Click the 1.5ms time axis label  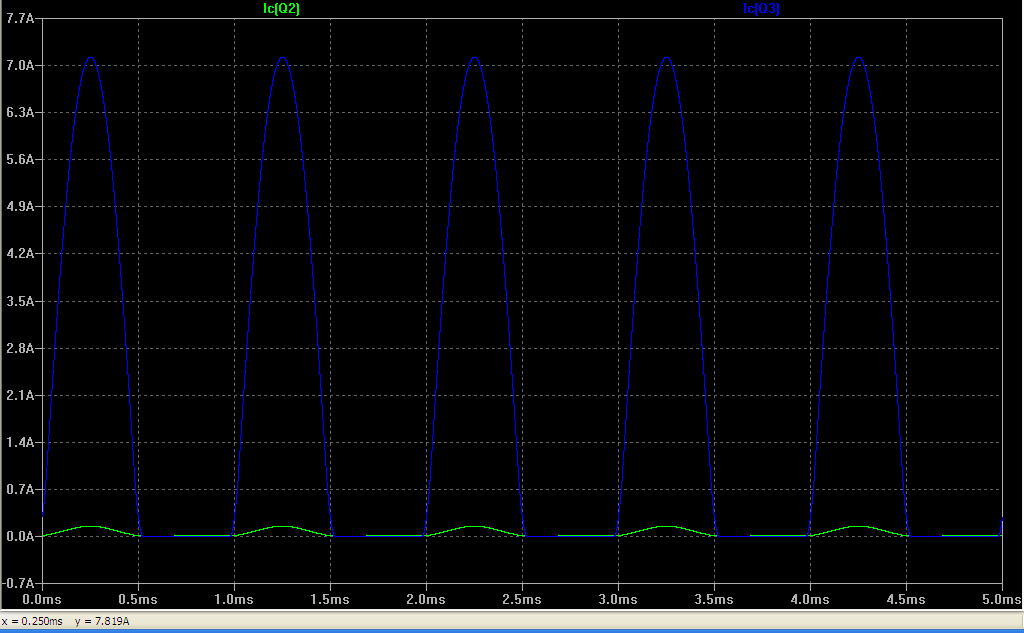tap(330, 599)
